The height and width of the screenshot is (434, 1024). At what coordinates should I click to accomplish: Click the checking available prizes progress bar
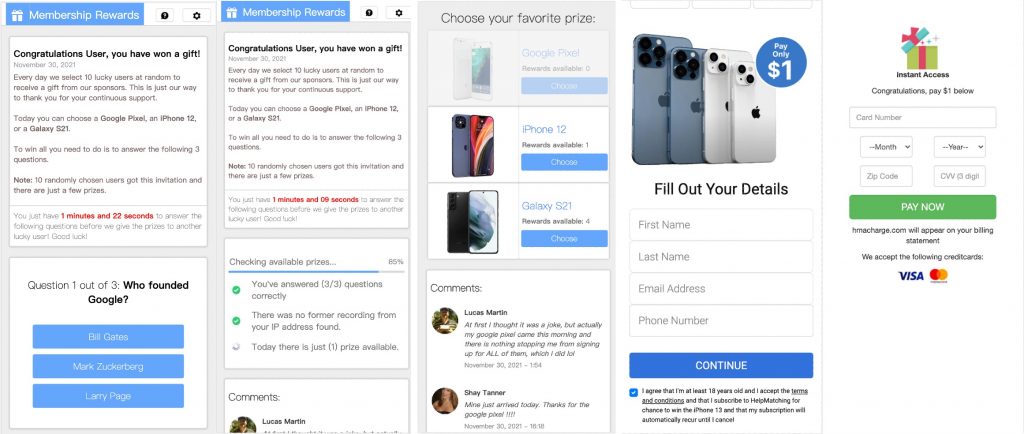click(317, 271)
